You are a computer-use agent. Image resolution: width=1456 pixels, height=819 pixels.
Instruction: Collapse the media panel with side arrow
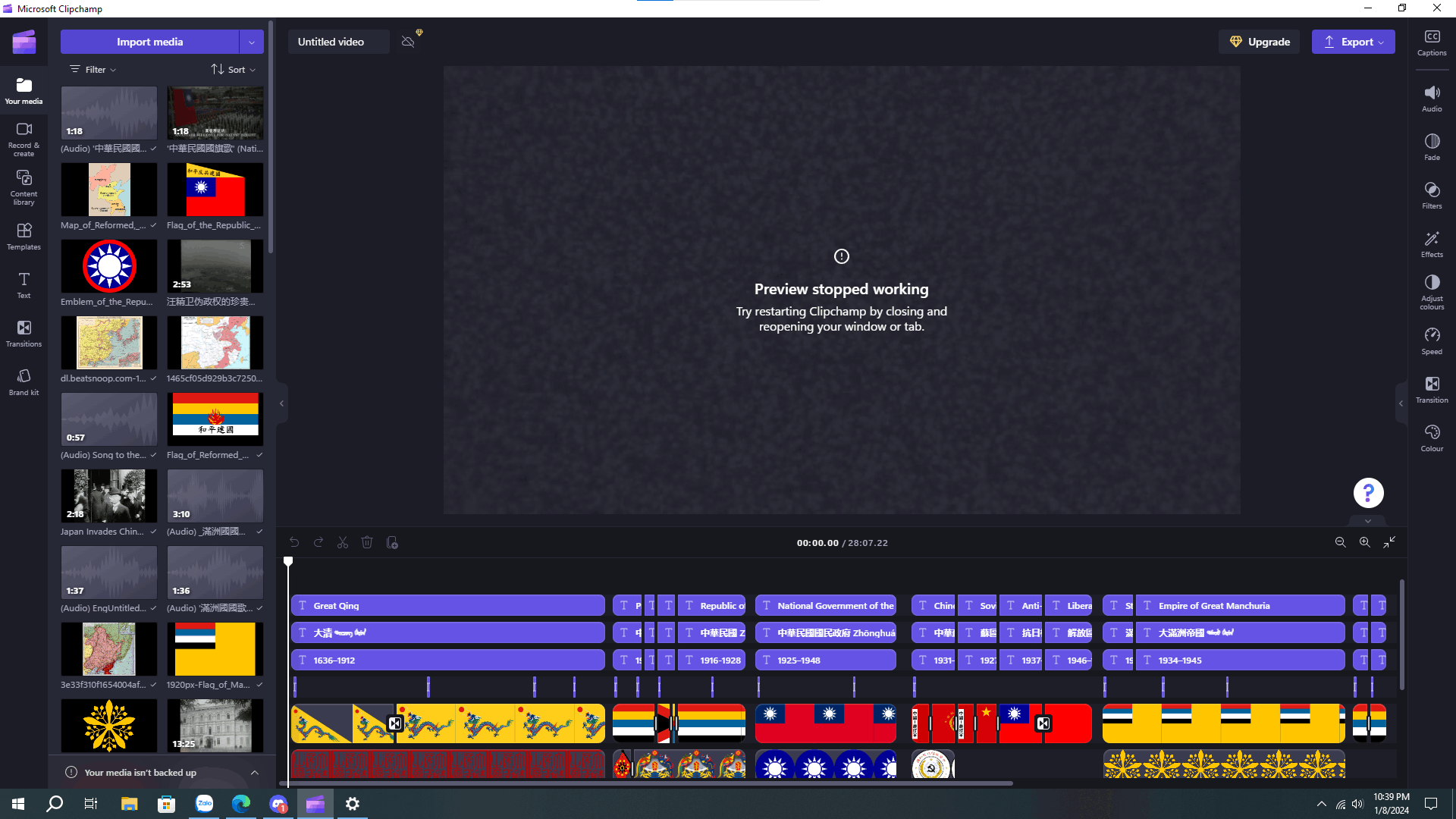tap(282, 403)
